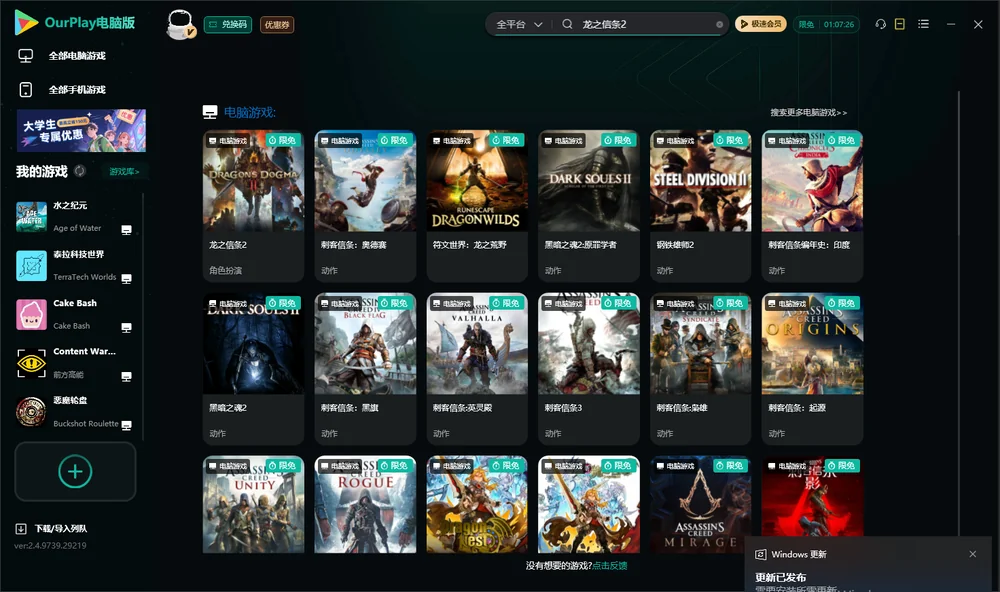1000x592 pixels.
Task: Click the 下载/导入列表 download icon
Action: pos(21,529)
